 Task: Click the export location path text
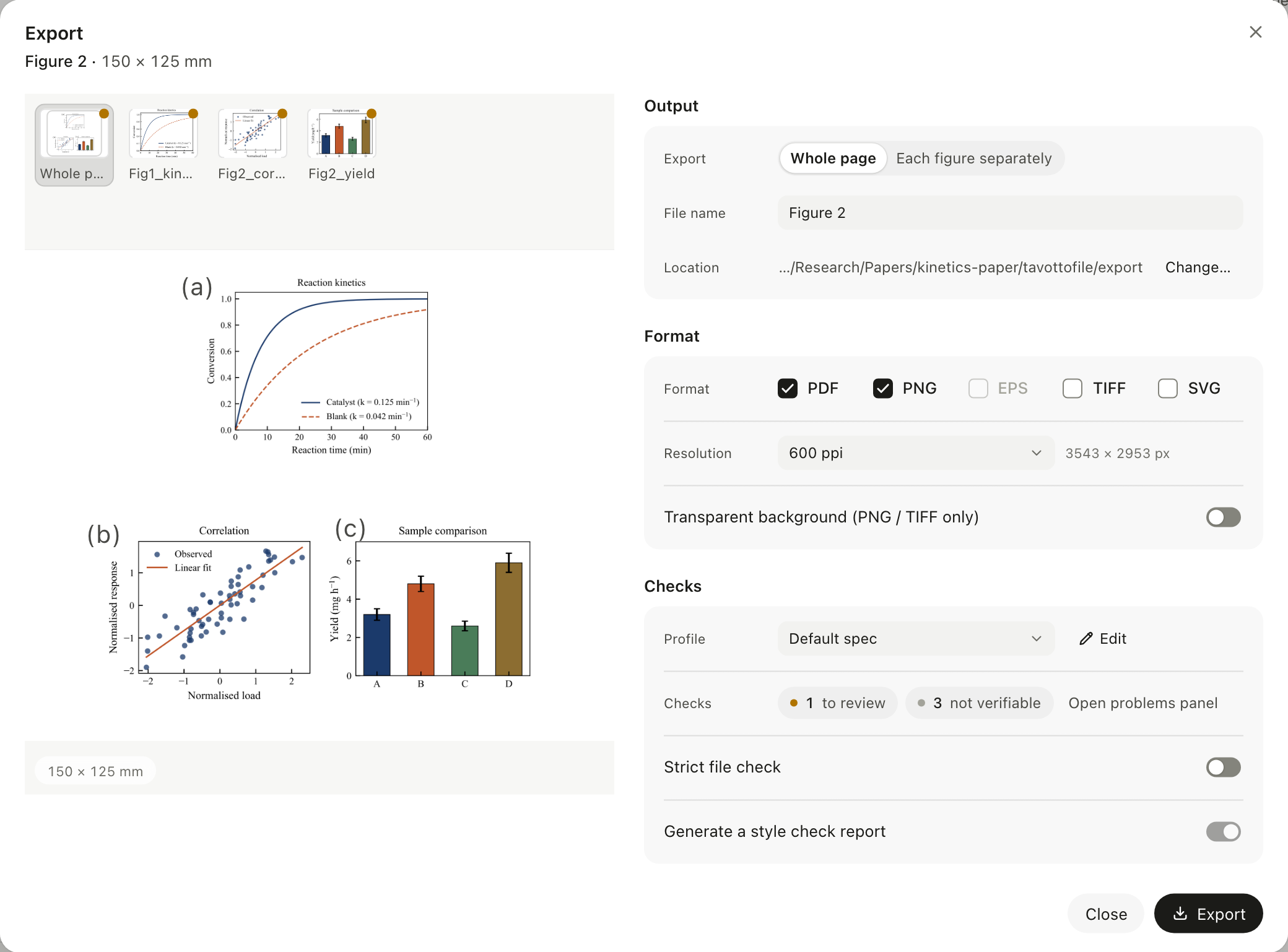(x=960, y=267)
